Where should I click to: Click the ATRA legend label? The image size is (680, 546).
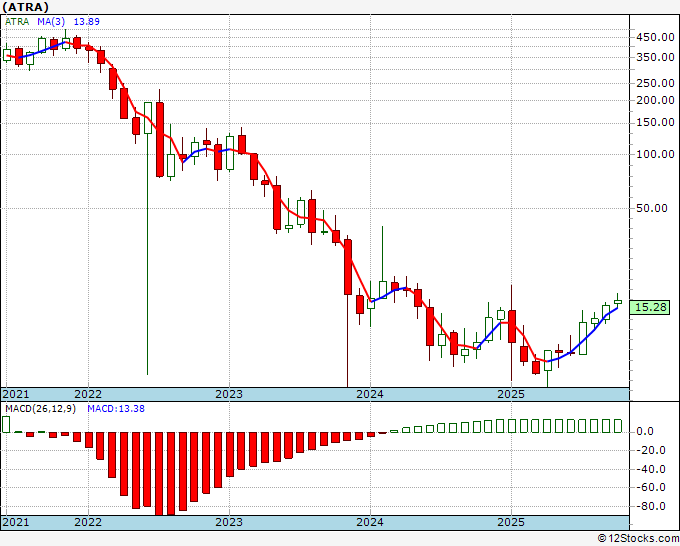[x=17, y=22]
